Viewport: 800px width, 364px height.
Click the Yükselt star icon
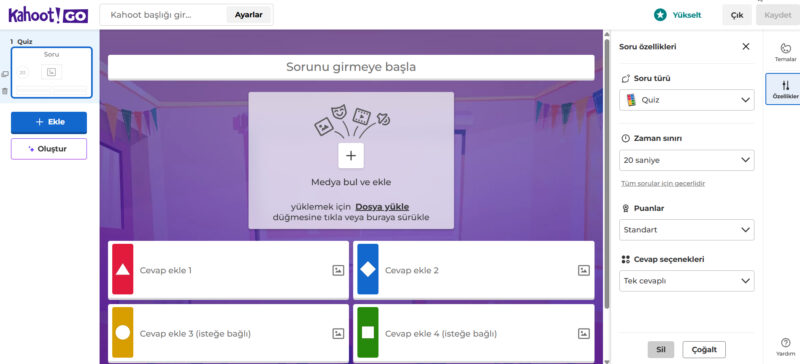[x=660, y=15]
